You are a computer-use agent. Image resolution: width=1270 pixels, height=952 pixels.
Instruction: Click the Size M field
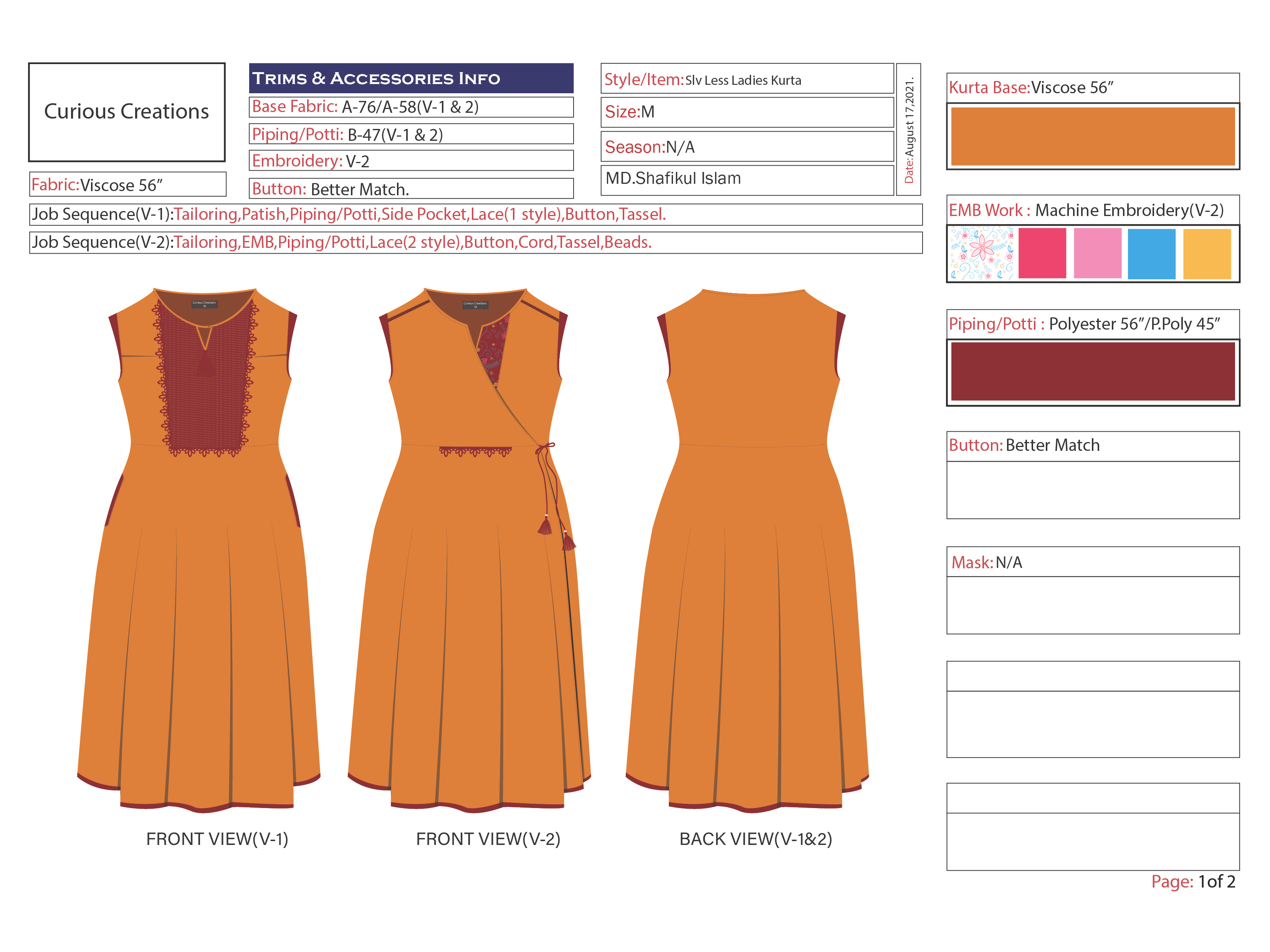click(x=746, y=112)
